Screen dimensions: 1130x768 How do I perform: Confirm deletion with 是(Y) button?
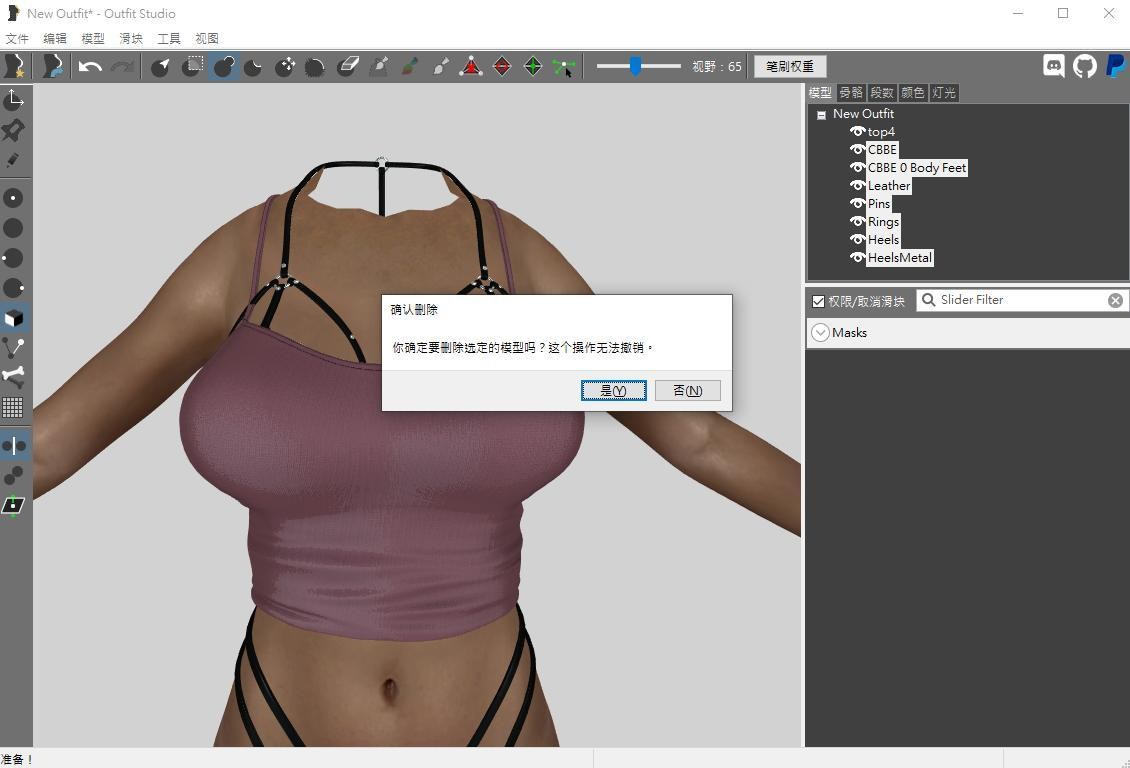click(613, 390)
